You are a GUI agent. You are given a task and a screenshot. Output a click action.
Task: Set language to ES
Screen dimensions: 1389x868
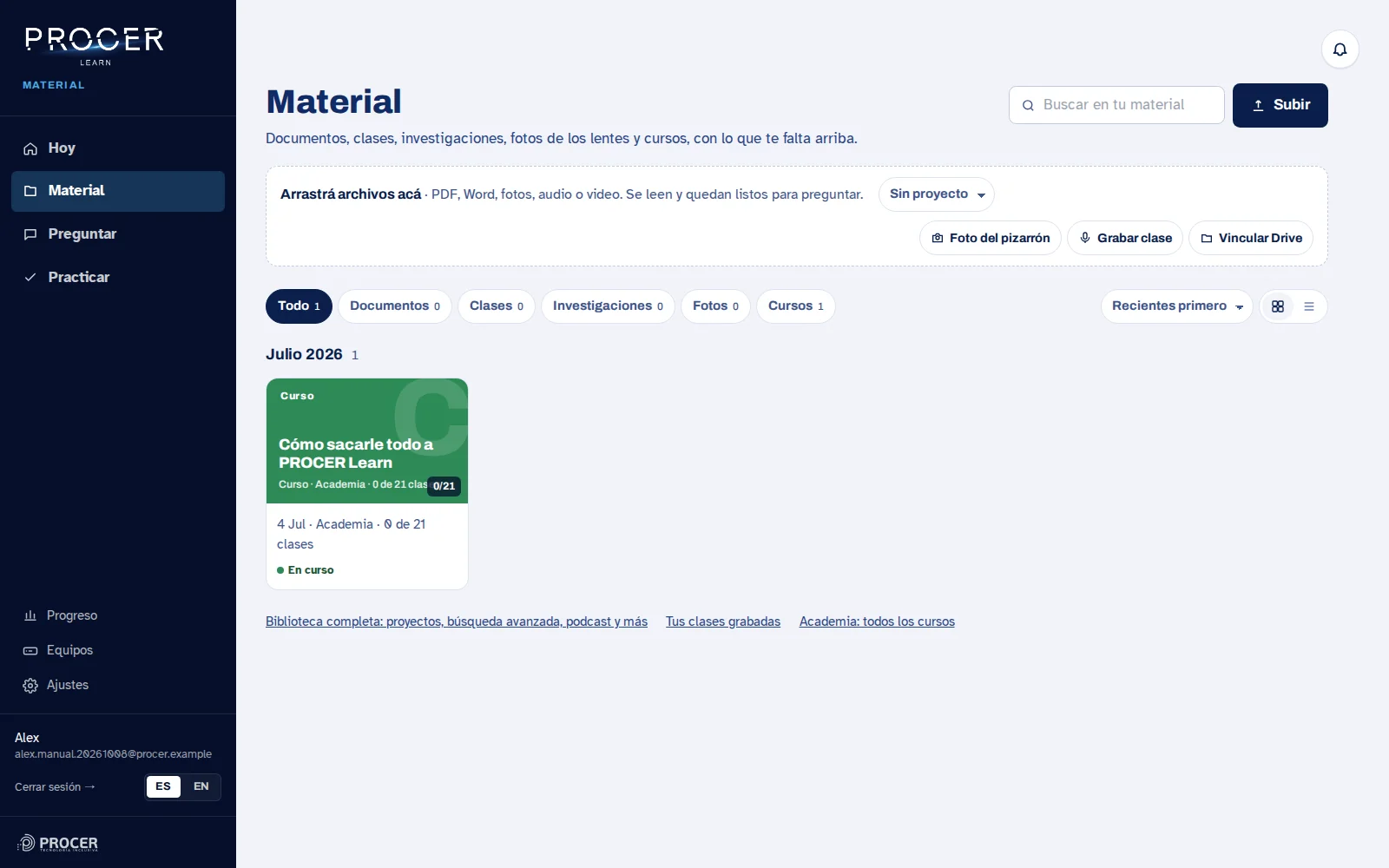(x=163, y=786)
